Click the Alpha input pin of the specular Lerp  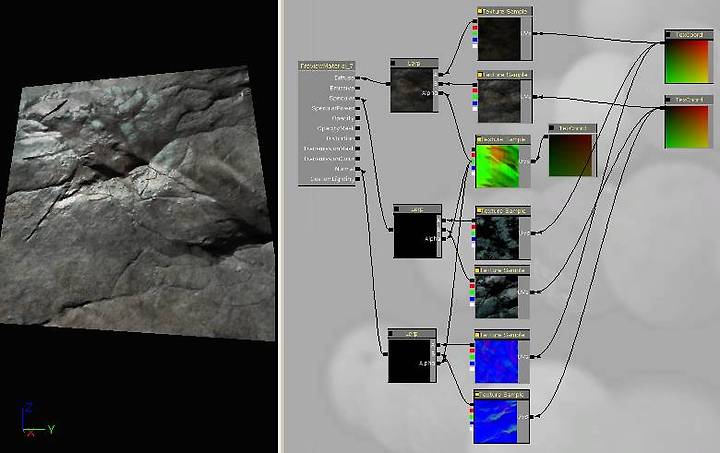444,239
